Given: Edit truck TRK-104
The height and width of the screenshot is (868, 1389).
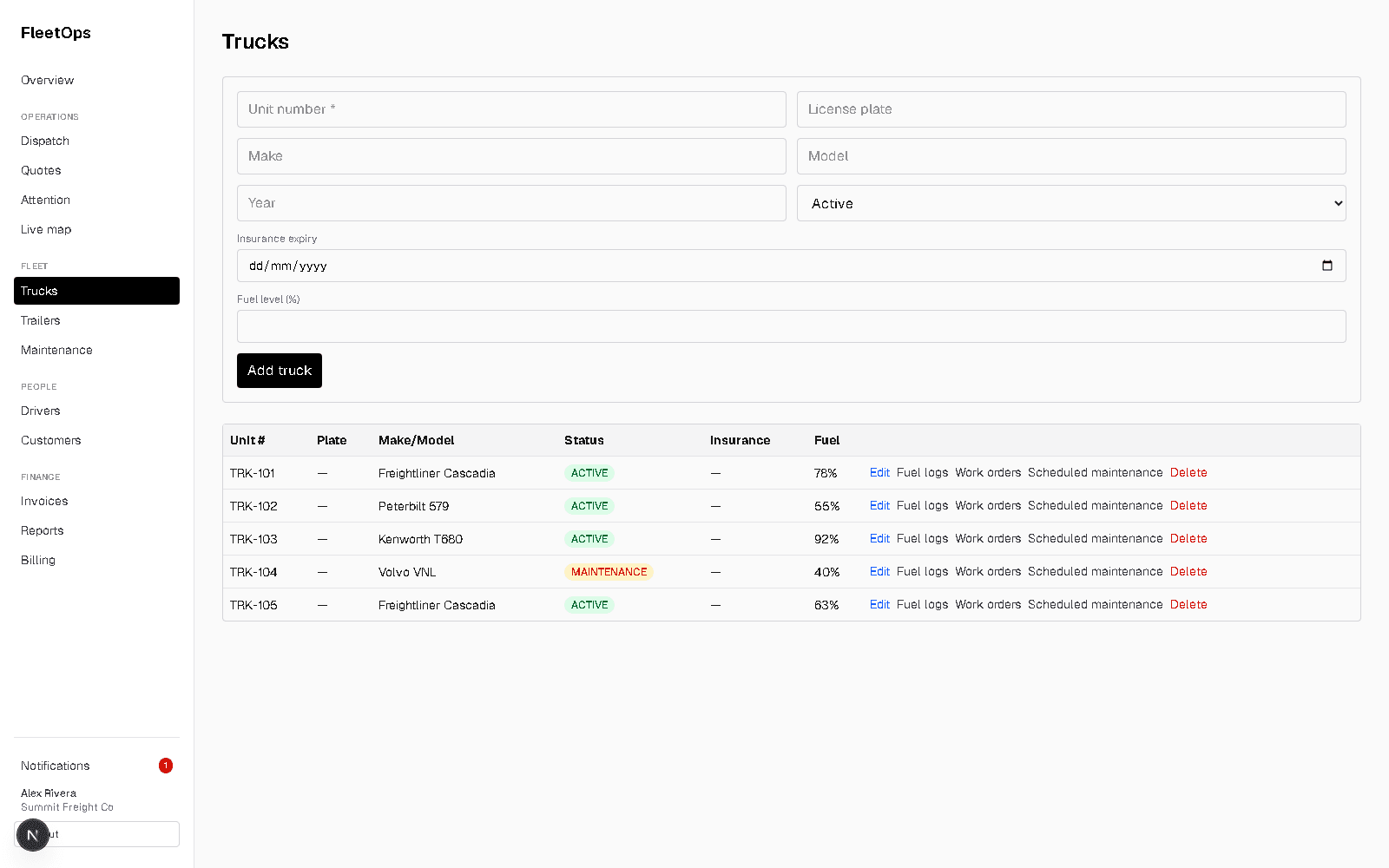Looking at the screenshot, I should pos(879,571).
